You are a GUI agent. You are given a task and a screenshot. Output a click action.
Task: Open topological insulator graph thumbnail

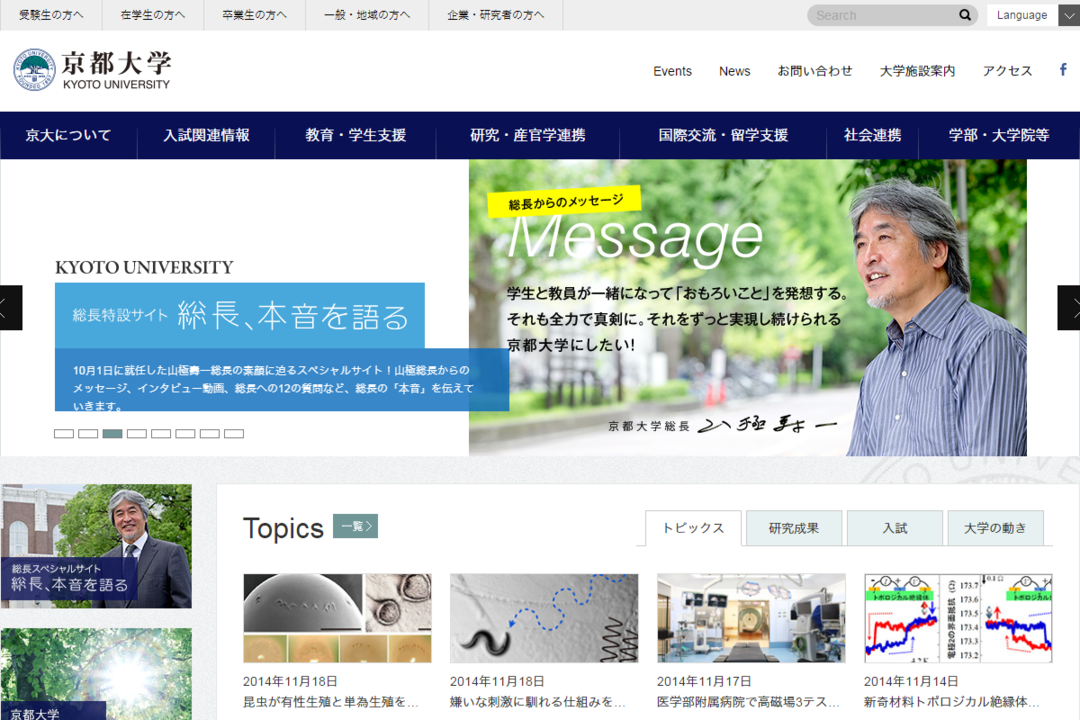pyautogui.click(x=958, y=618)
